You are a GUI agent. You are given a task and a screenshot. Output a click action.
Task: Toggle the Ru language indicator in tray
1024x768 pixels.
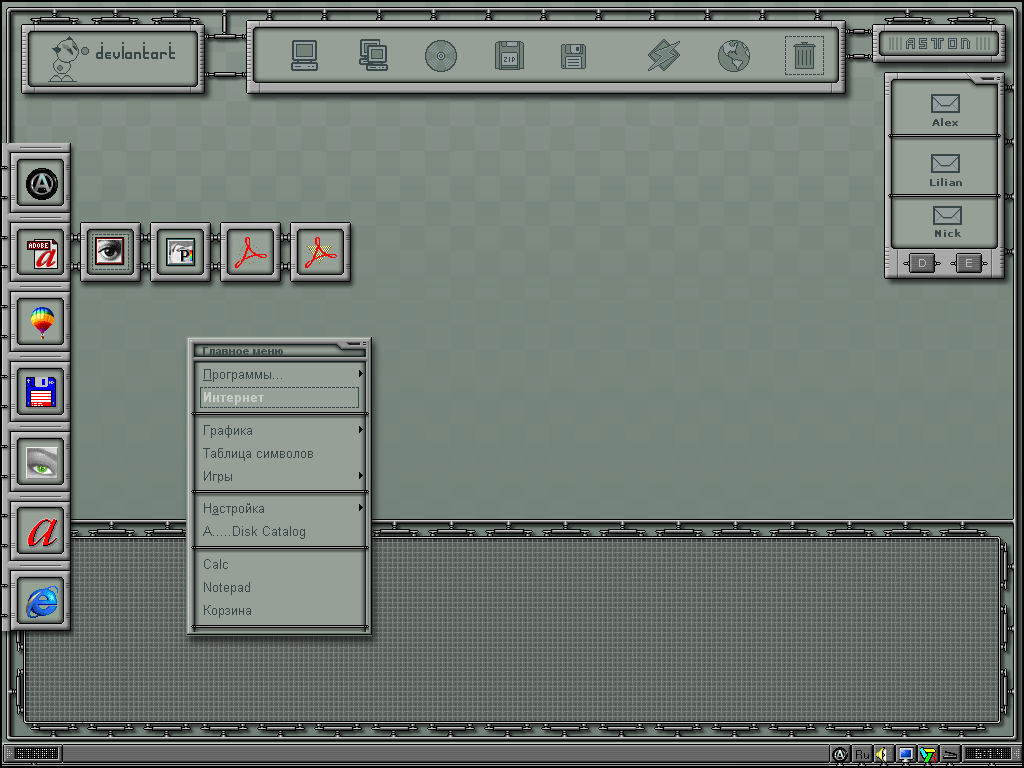click(862, 754)
